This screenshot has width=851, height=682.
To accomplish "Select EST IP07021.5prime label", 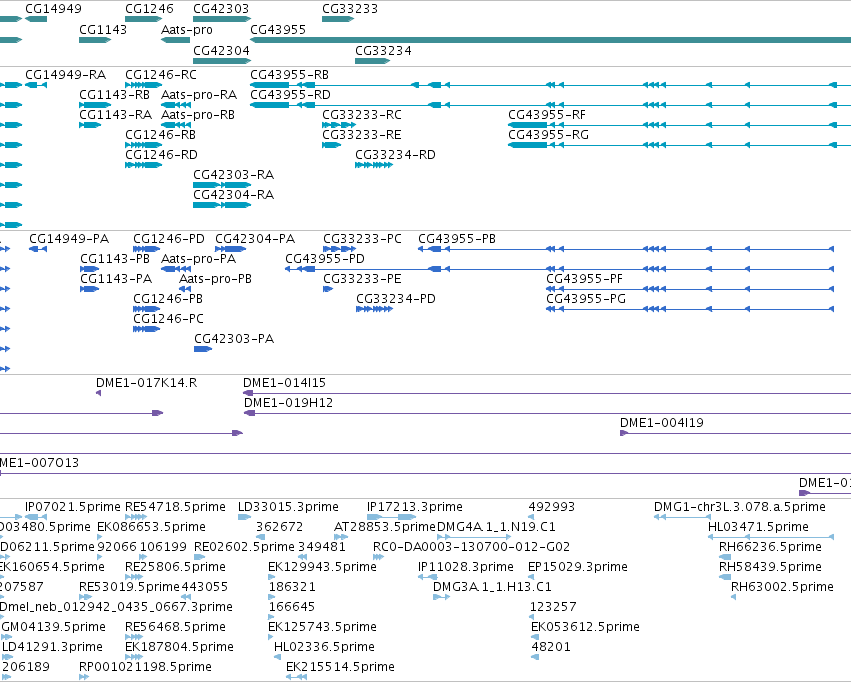I will [73, 507].
